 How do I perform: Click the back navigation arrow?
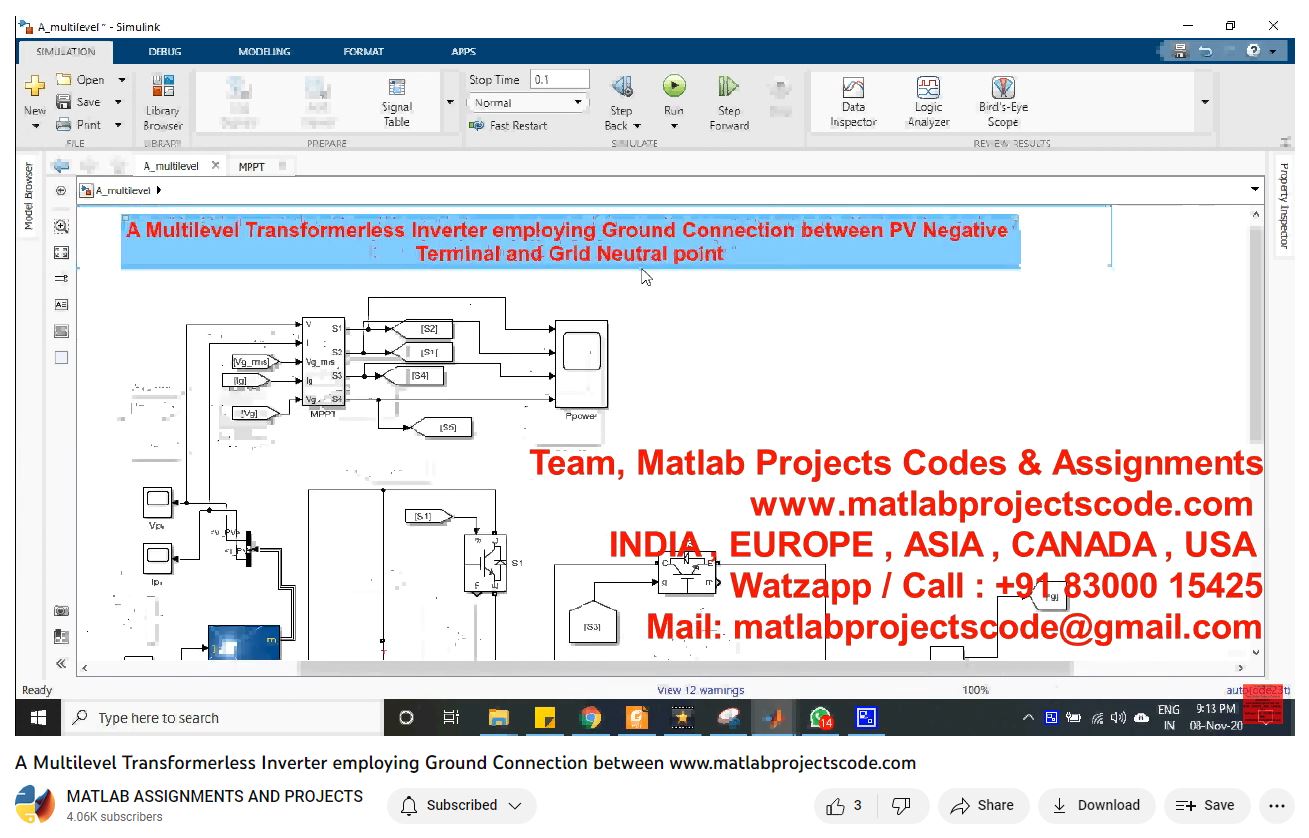[61, 165]
